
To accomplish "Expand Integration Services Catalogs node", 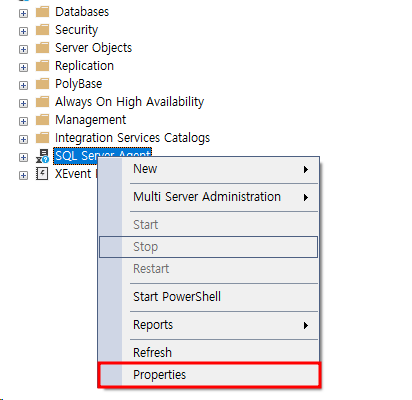I will point(23,139).
